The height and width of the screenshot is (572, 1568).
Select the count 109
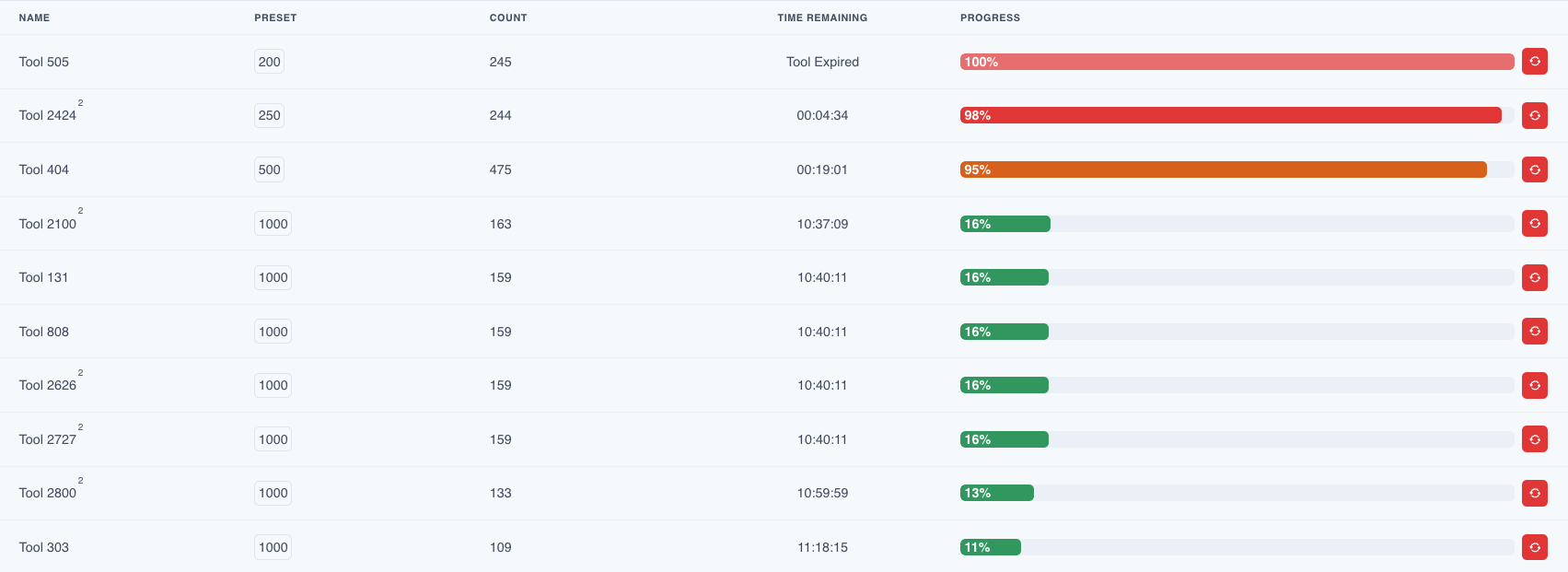point(501,547)
